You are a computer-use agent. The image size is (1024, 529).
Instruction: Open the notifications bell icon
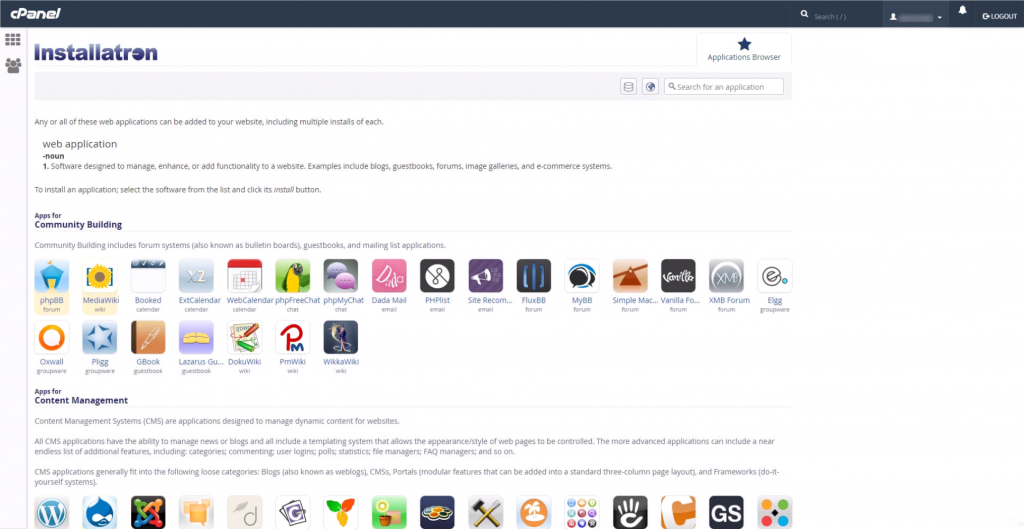coord(962,11)
